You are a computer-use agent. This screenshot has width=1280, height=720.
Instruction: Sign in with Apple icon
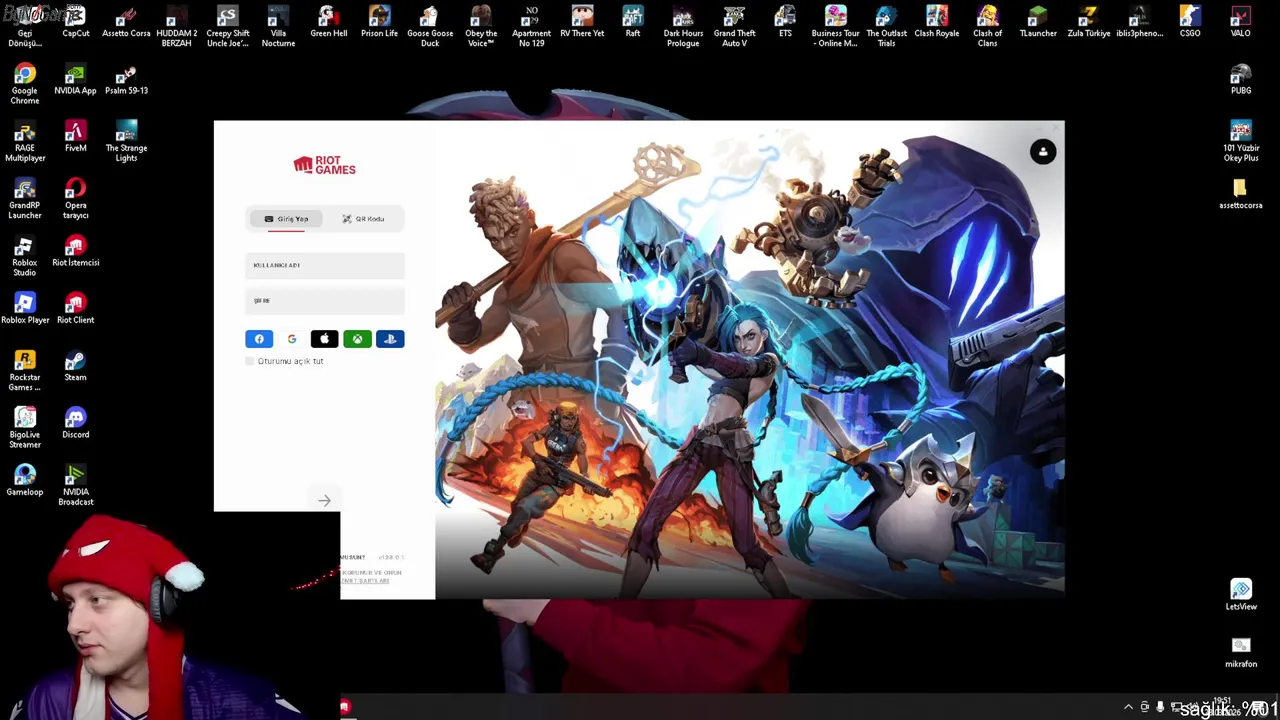324,339
